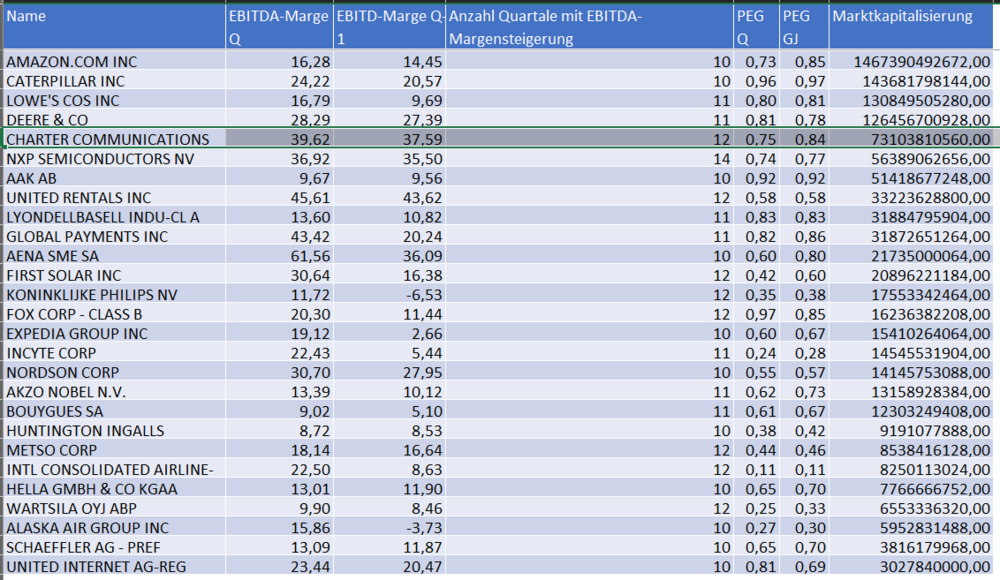Click the PEG Q column header
1000x580 pixels.
coord(756,27)
